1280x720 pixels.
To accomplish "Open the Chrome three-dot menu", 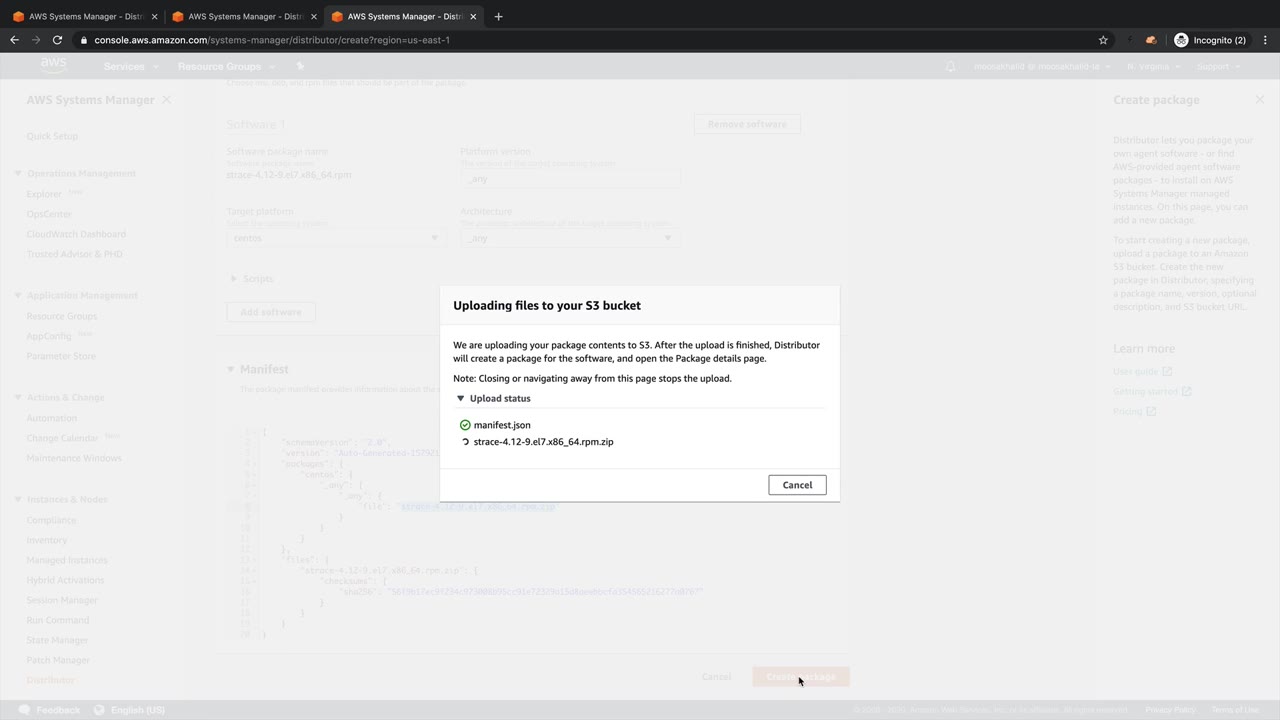I will coord(1267,40).
